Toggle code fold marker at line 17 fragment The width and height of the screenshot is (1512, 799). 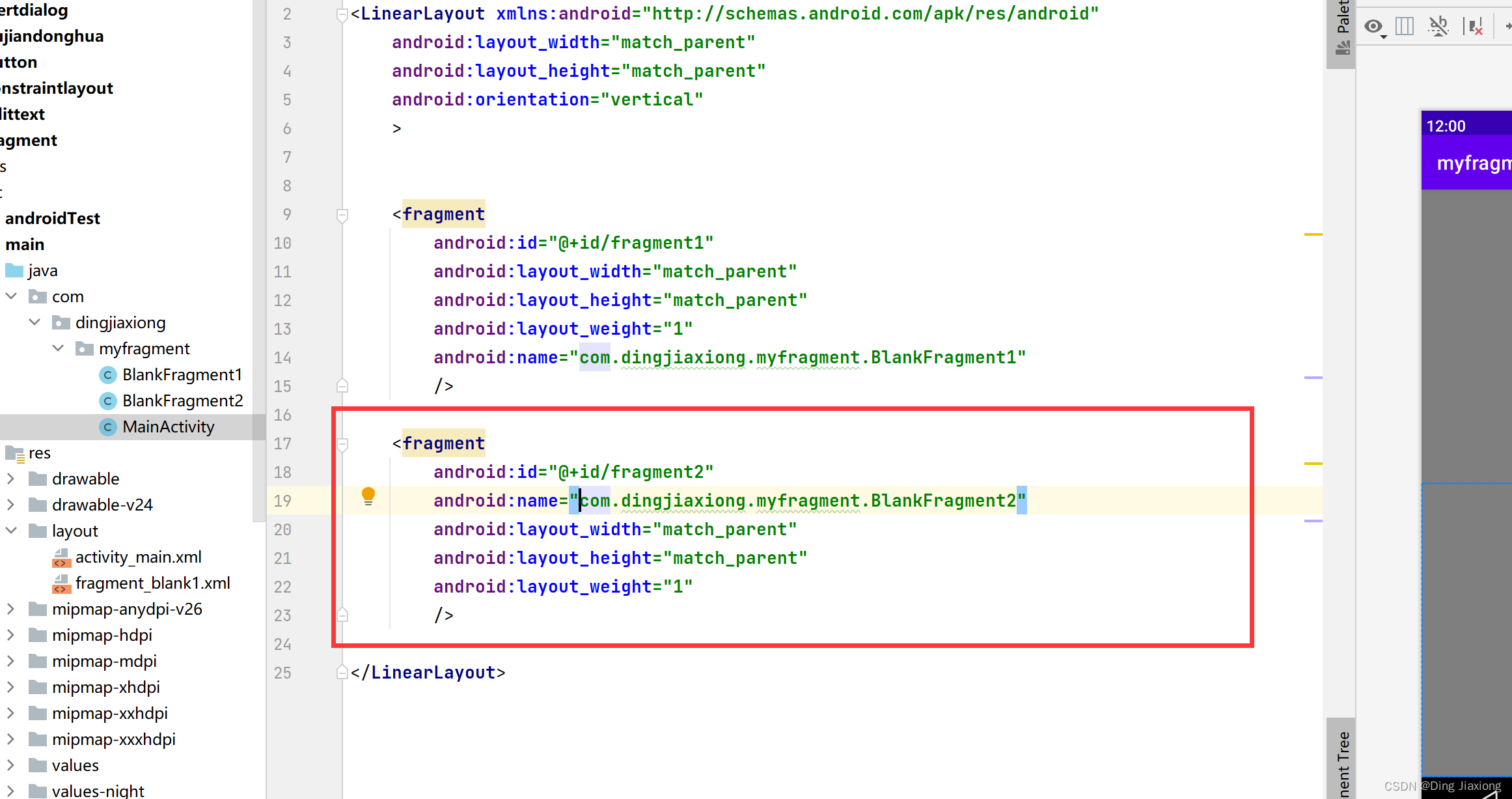[x=342, y=443]
